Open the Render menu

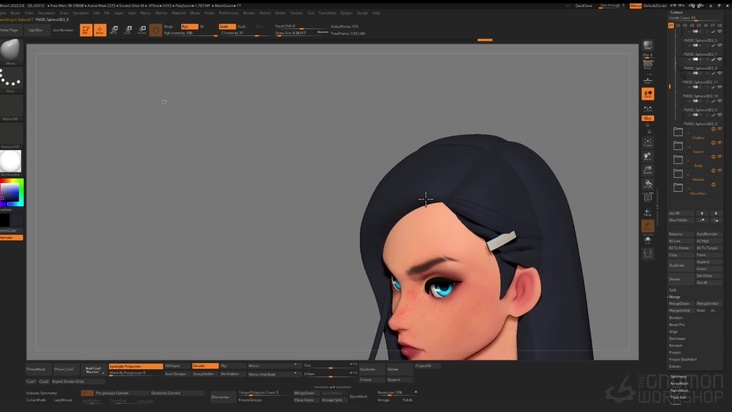pos(249,13)
